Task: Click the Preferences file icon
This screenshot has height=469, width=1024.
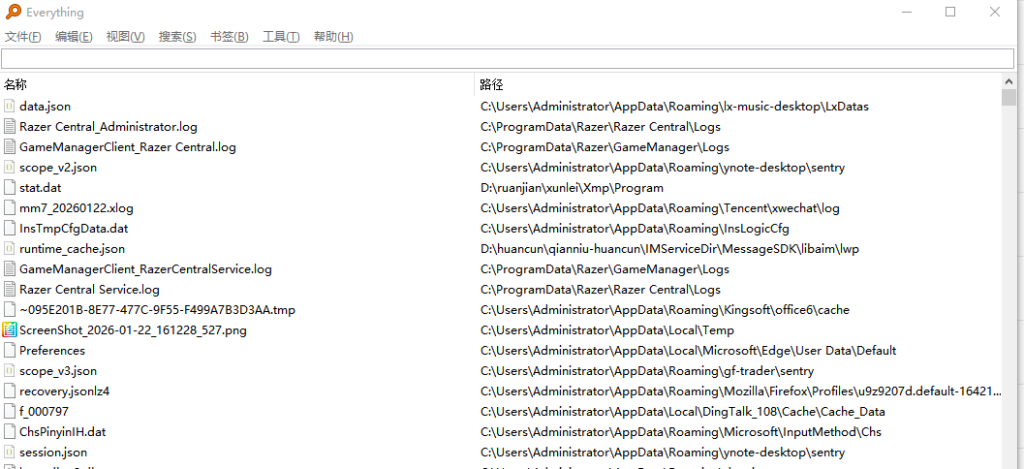Action: pyautogui.click(x=10, y=351)
